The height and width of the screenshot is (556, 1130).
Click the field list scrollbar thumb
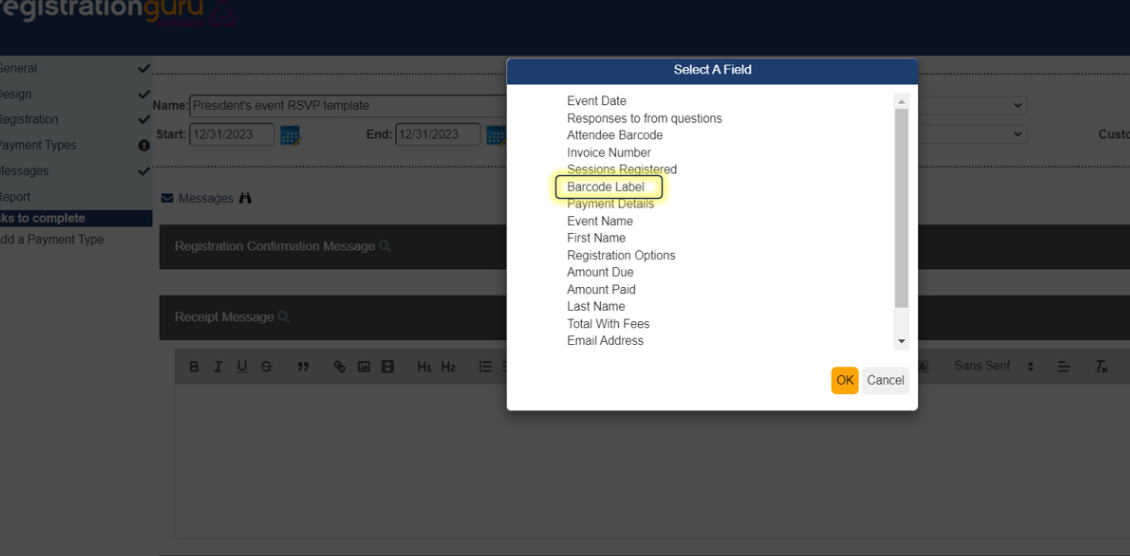[x=901, y=208]
